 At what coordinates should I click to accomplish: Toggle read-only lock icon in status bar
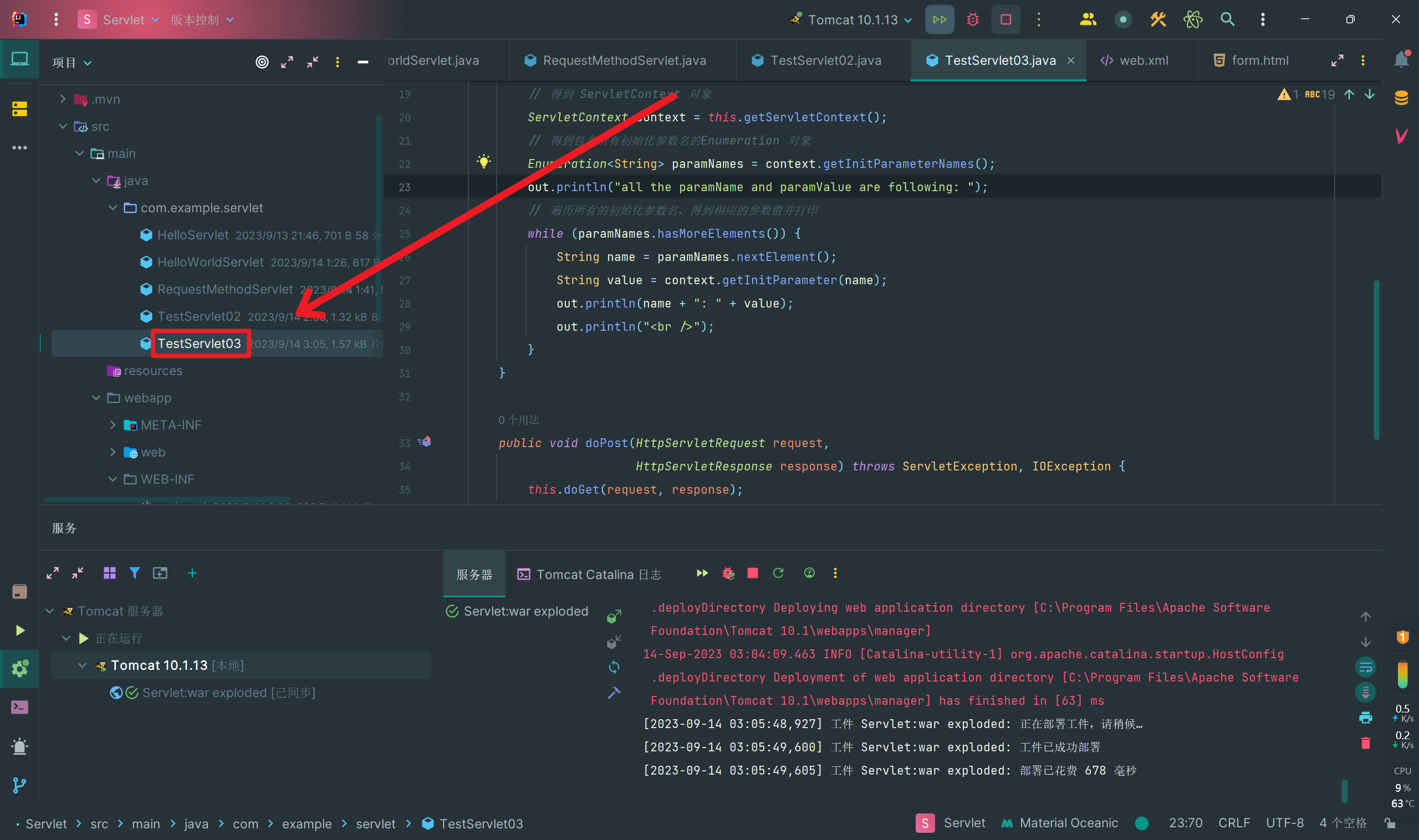(x=1390, y=823)
